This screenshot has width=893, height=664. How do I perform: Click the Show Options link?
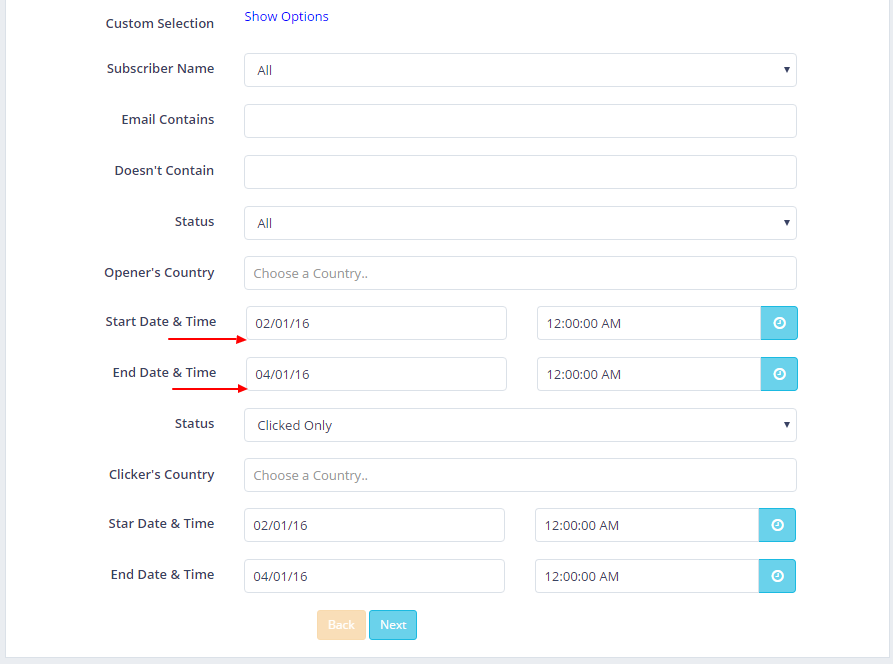point(286,17)
